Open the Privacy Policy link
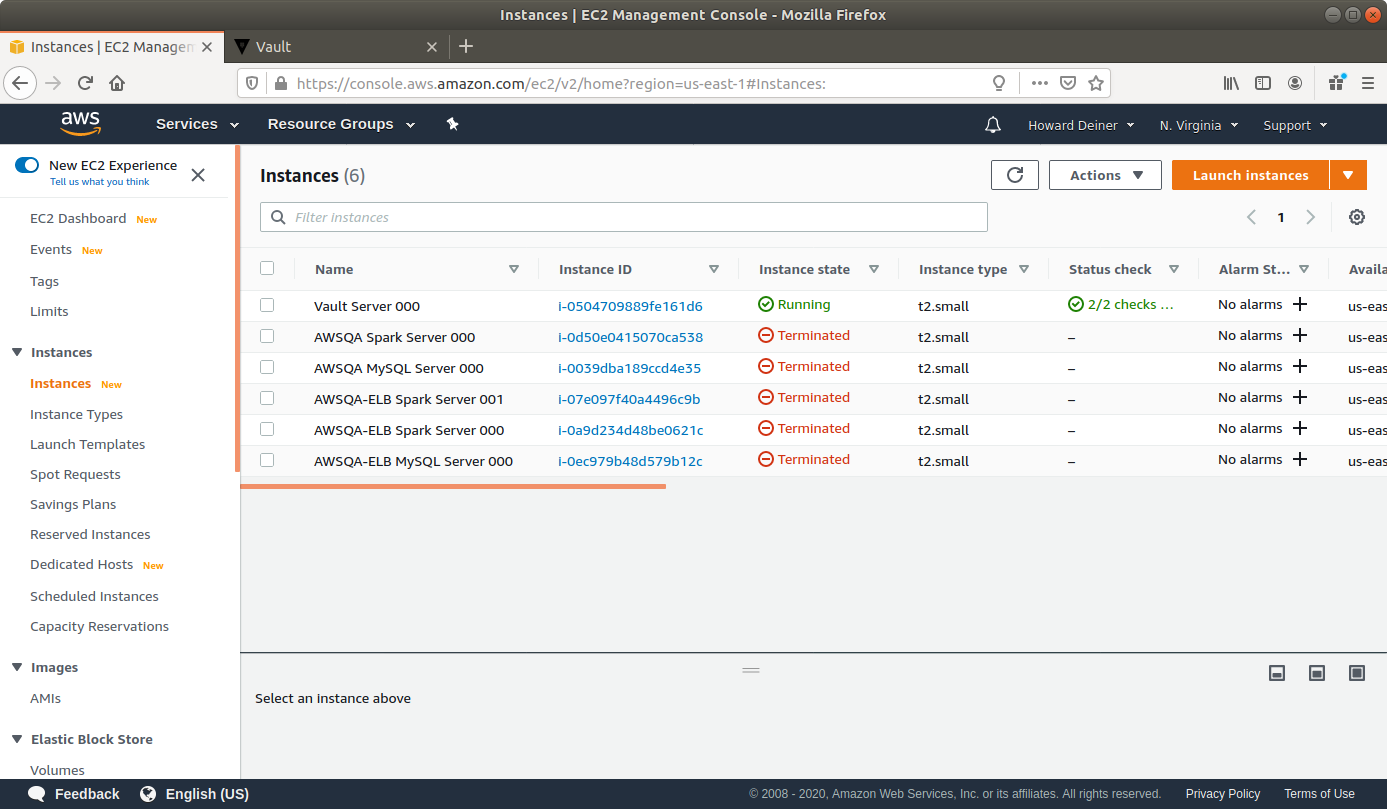This screenshot has height=809, width=1387. [1223, 794]
